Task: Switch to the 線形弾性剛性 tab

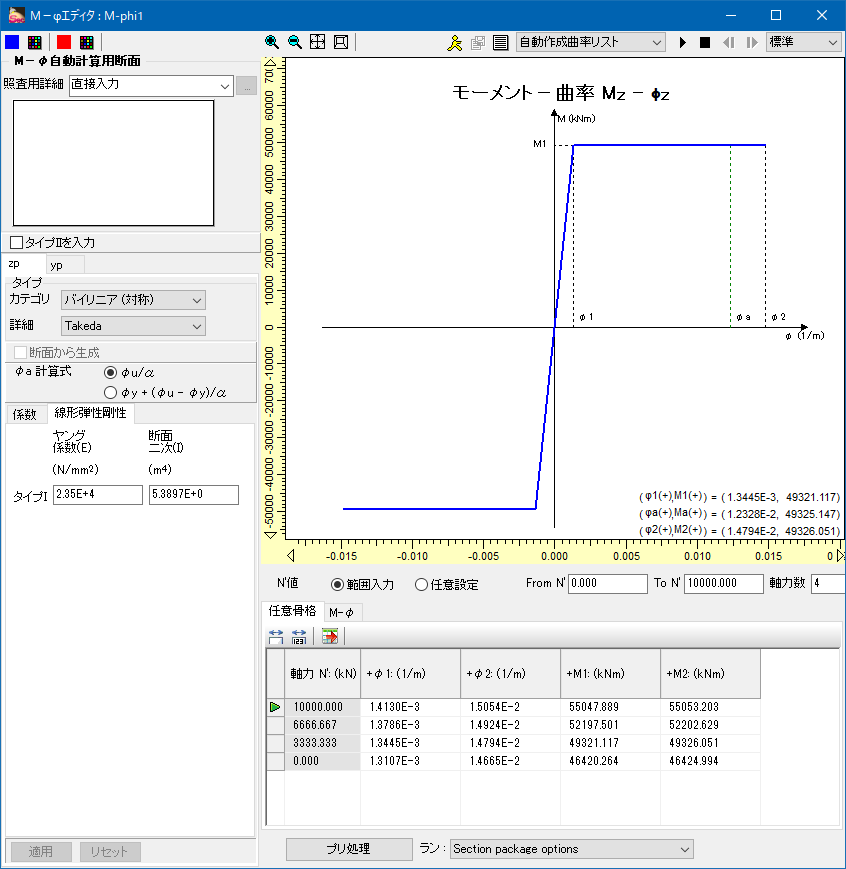Action: 90,413
